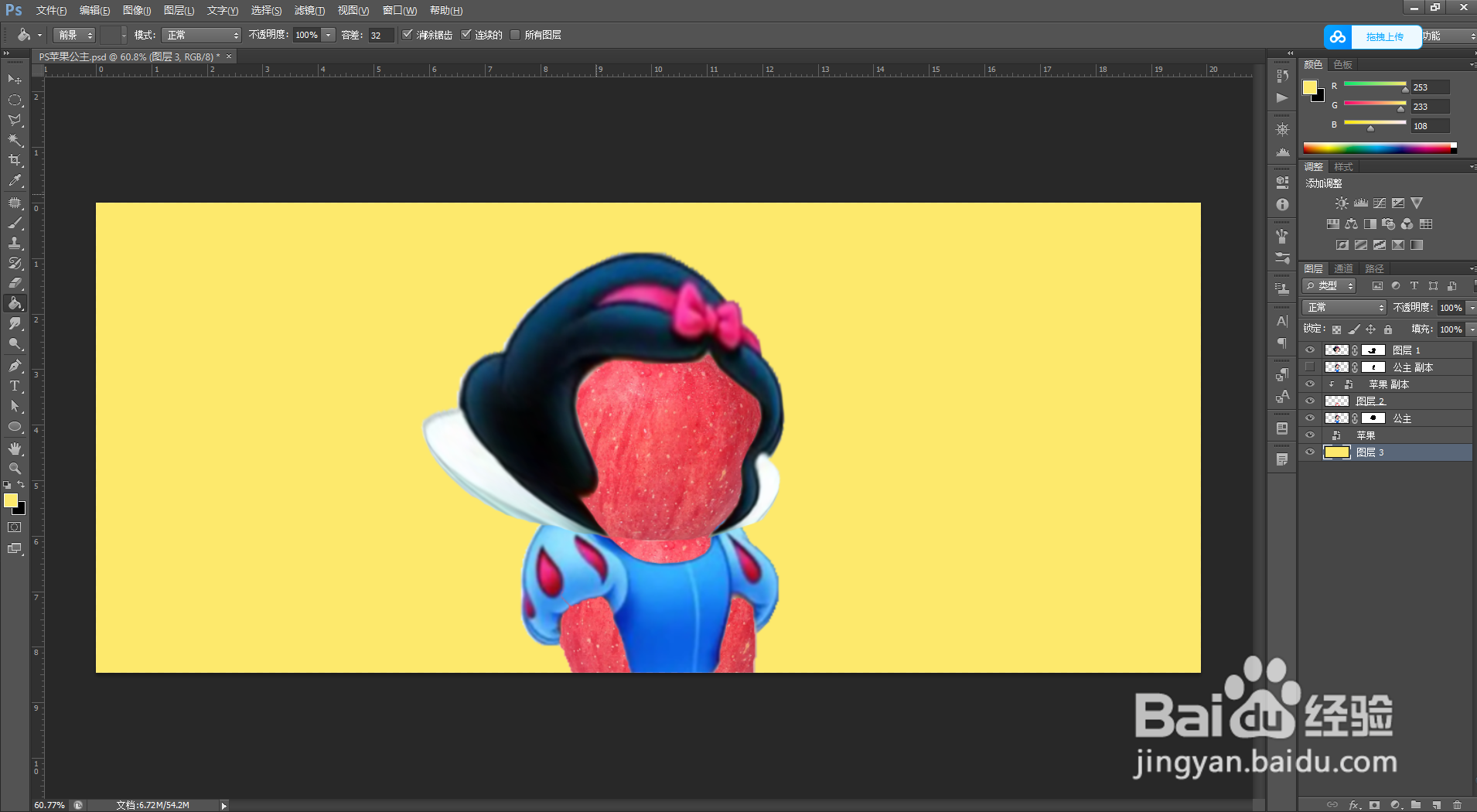Open the 图像 (Image) menu

tap(137, 11)
